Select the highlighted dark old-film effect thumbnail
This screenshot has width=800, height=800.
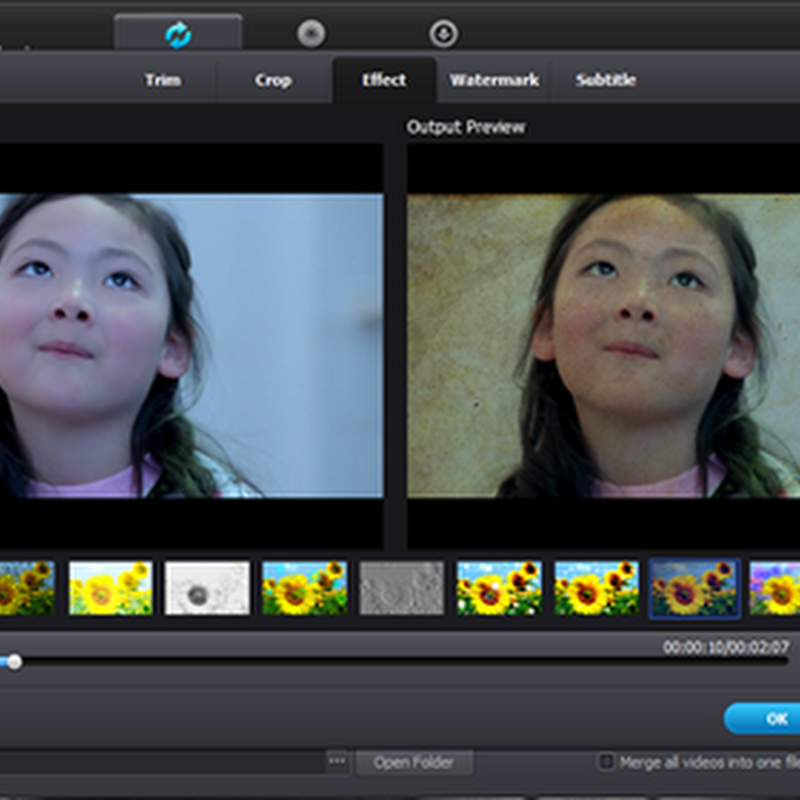coord(694,588)
